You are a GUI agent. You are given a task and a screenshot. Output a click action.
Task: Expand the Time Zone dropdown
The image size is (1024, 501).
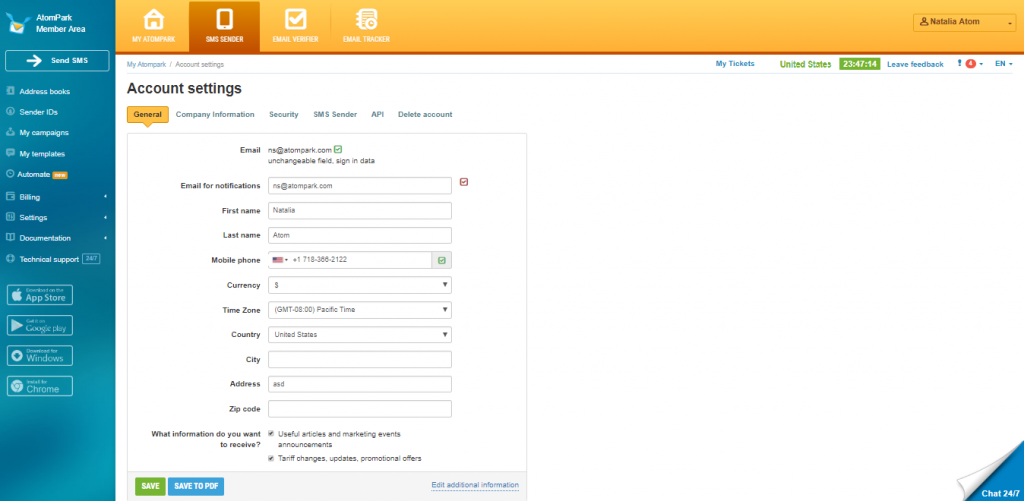(360, 310)
